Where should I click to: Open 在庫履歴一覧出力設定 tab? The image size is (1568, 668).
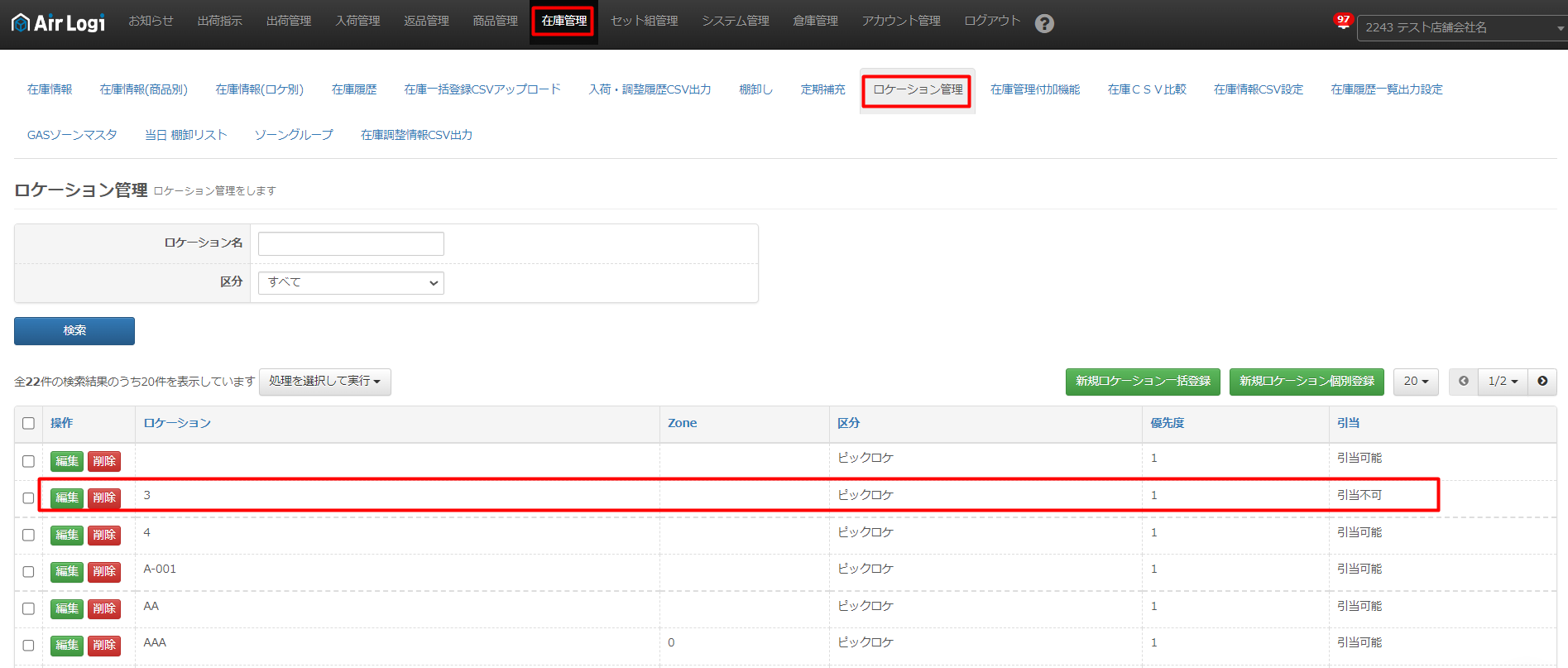pos(1387,89)
